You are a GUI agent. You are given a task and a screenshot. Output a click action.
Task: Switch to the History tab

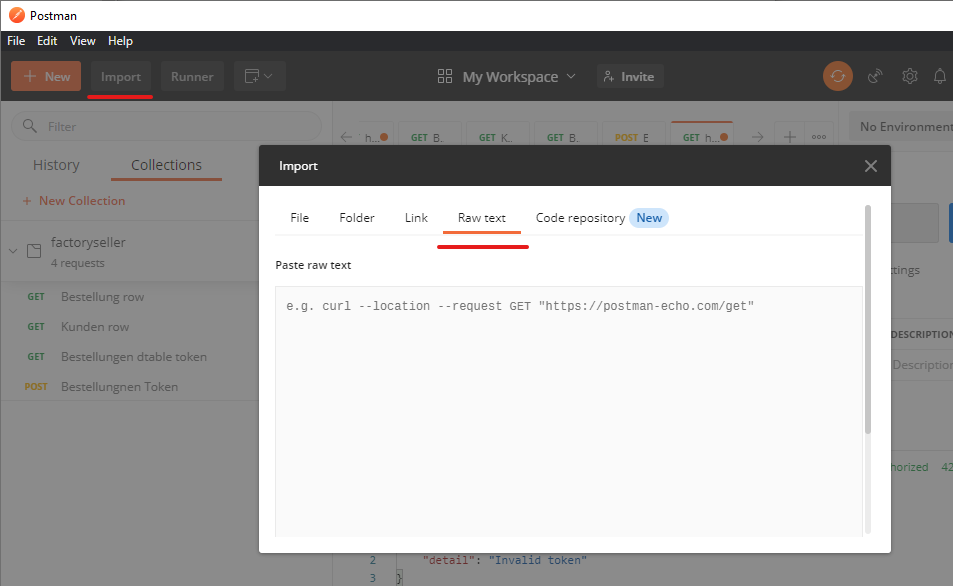[x=57, y=165]
